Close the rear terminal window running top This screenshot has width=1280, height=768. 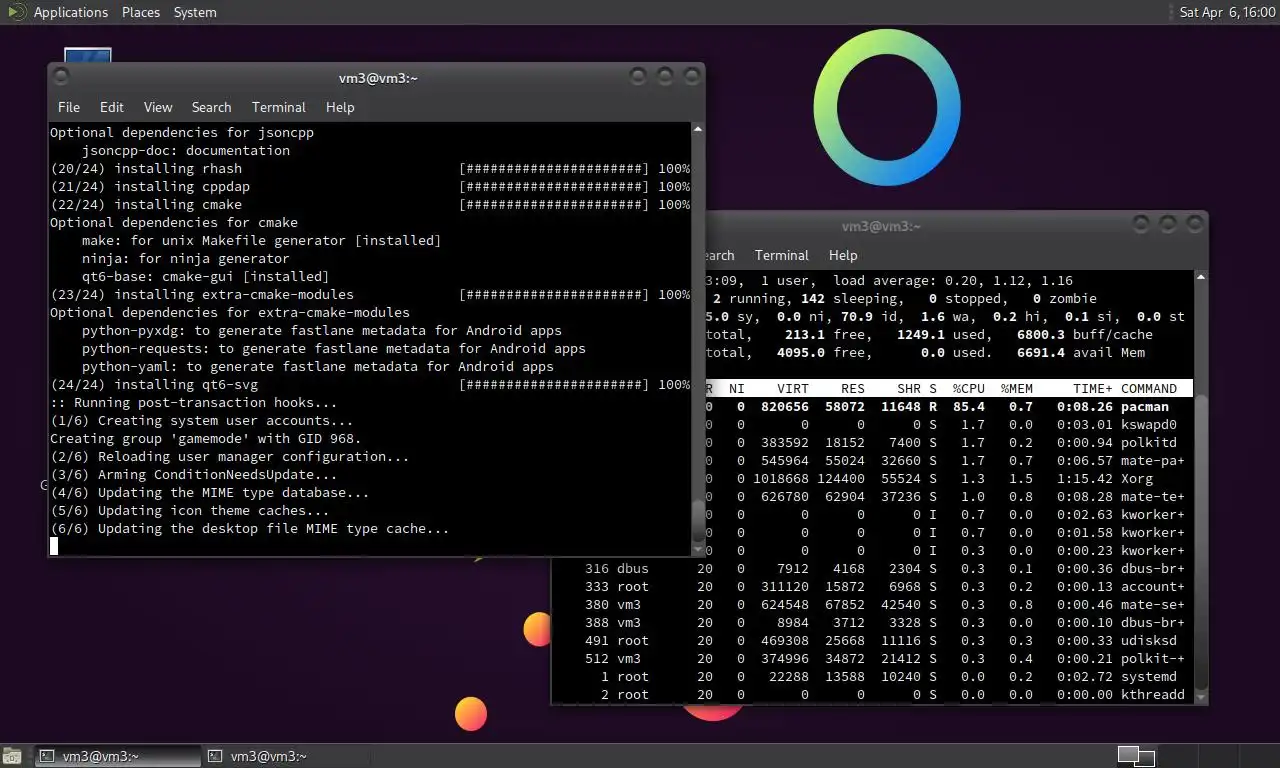click(1194, 225)
